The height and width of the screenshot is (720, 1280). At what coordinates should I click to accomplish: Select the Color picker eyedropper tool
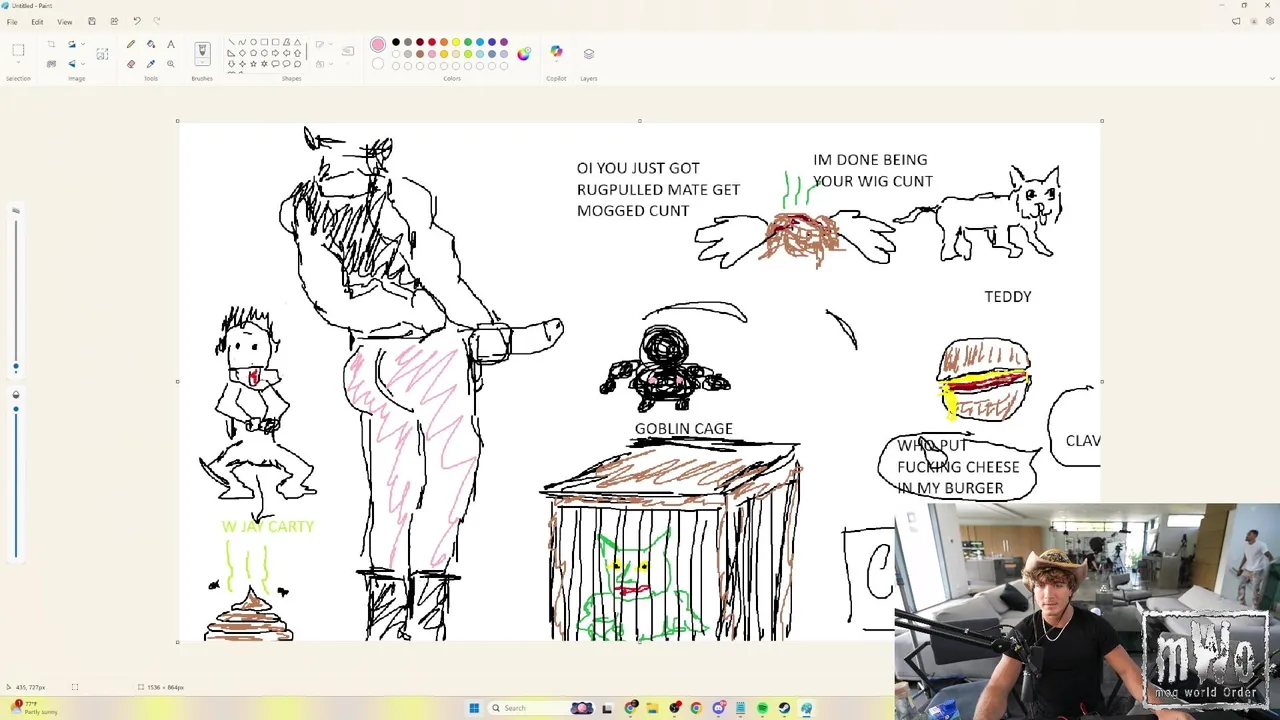[x=151, y=64]
